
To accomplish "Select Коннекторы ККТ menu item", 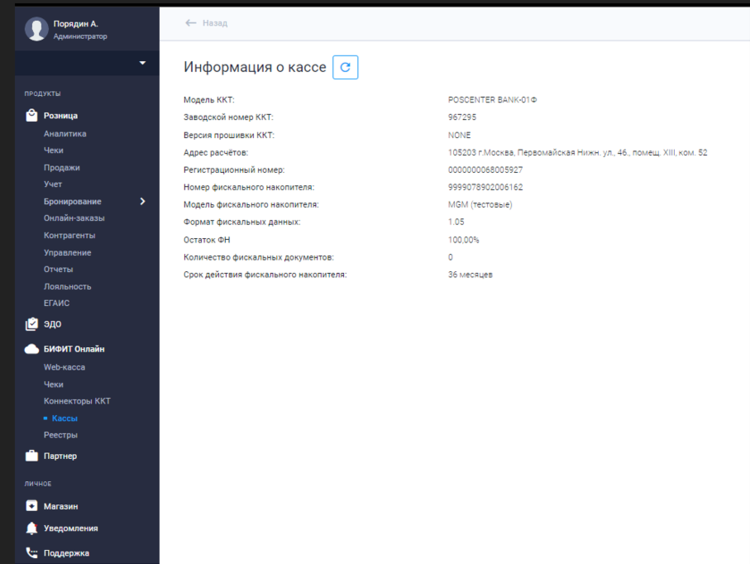I will [x=77, y=401].
